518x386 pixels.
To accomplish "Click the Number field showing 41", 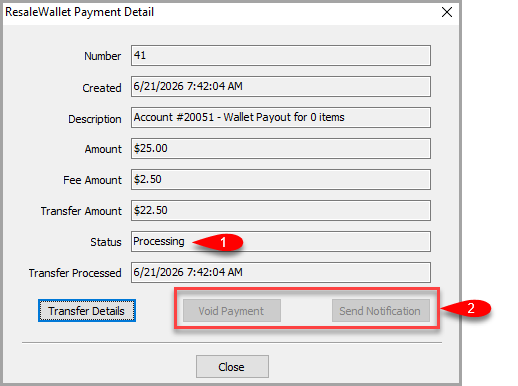I will point(281,55).
